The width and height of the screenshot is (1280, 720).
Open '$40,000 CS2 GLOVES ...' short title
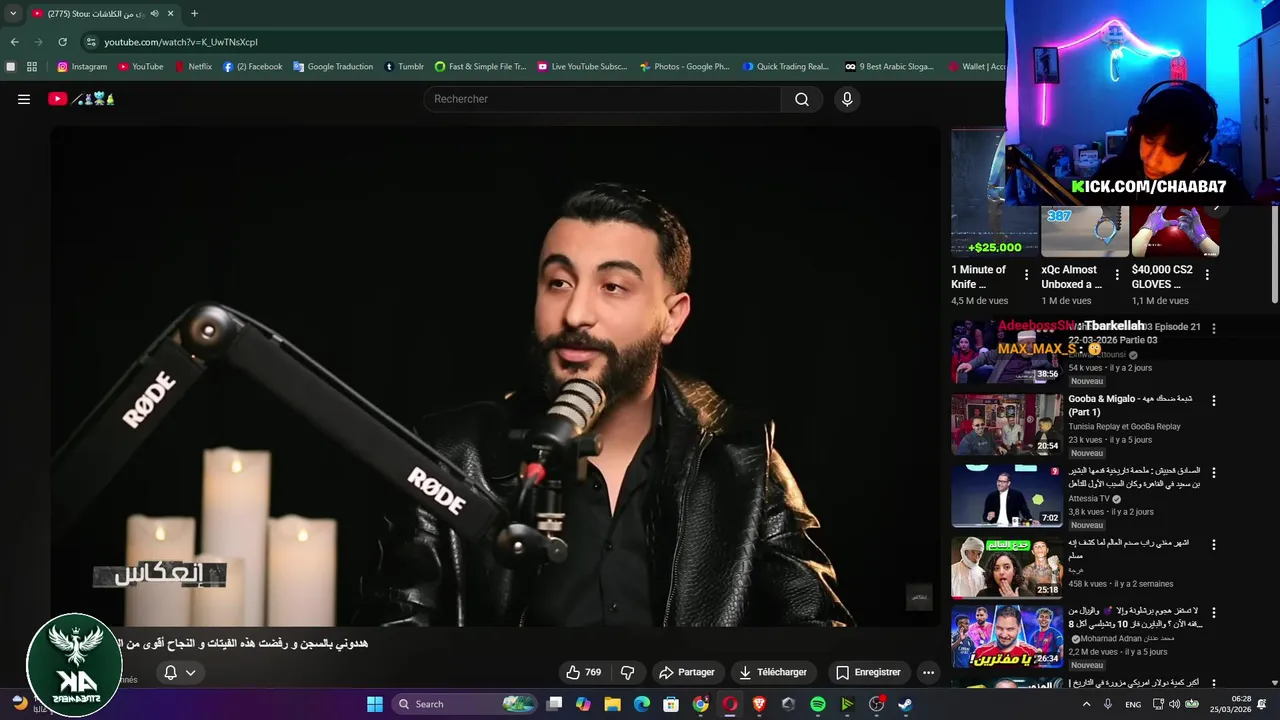[x=1162, y=277]
